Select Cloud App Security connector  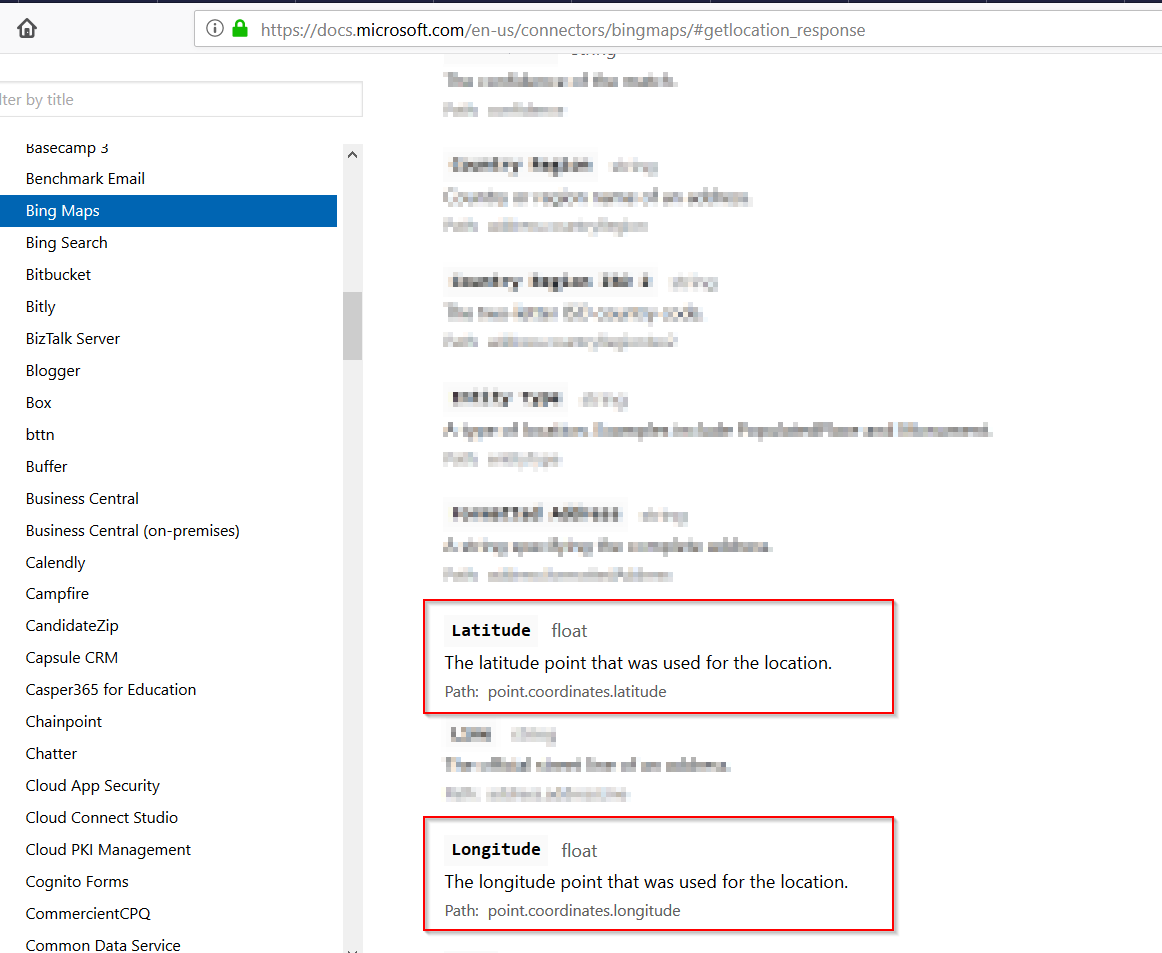tap(93, 786)
